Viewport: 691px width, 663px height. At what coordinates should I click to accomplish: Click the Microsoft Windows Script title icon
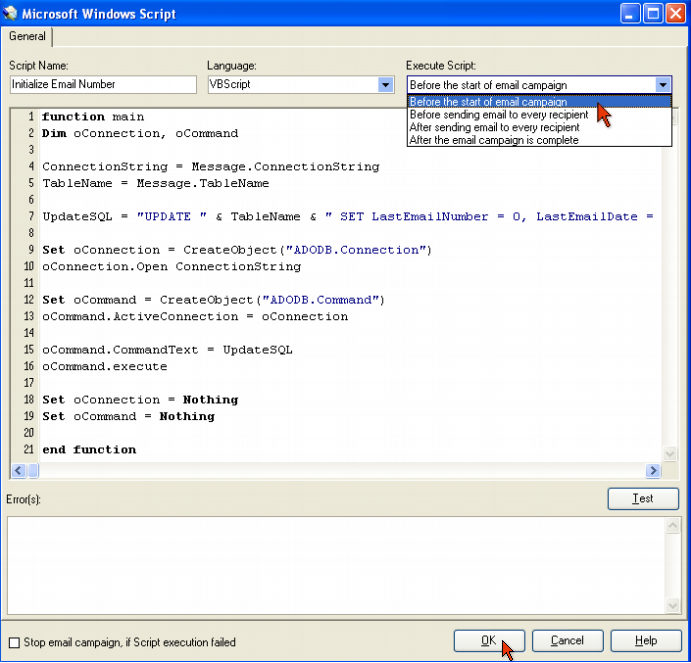point(10,13)
